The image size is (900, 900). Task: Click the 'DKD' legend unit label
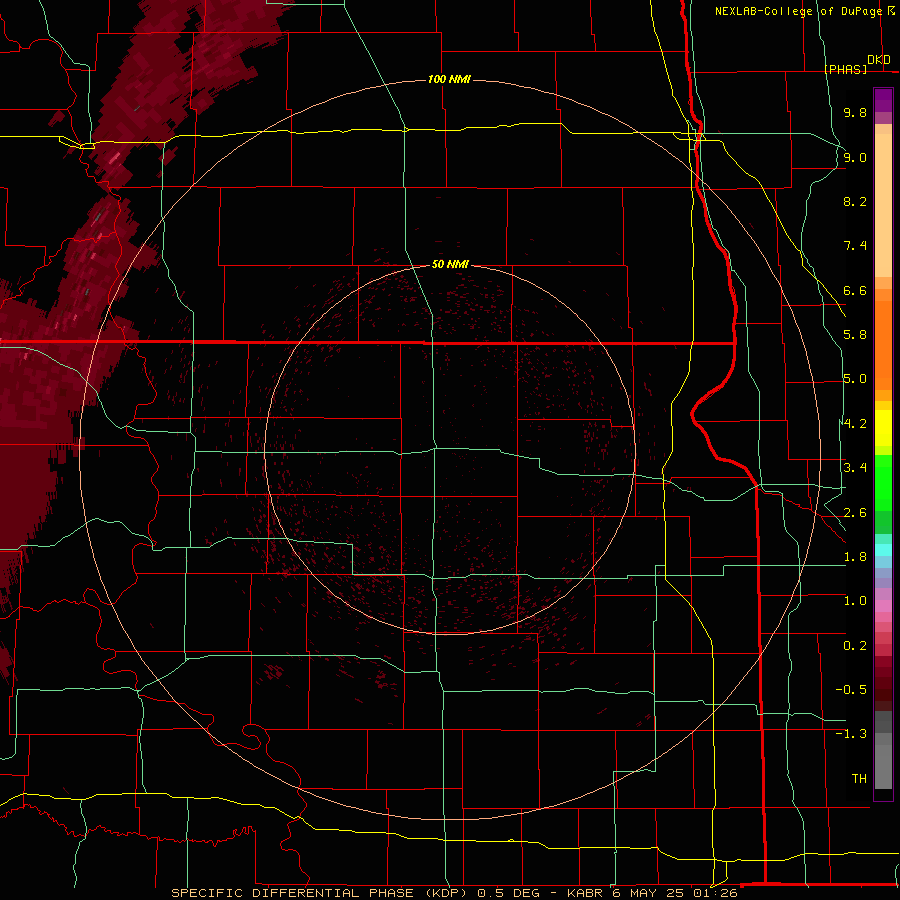point(879,59)
